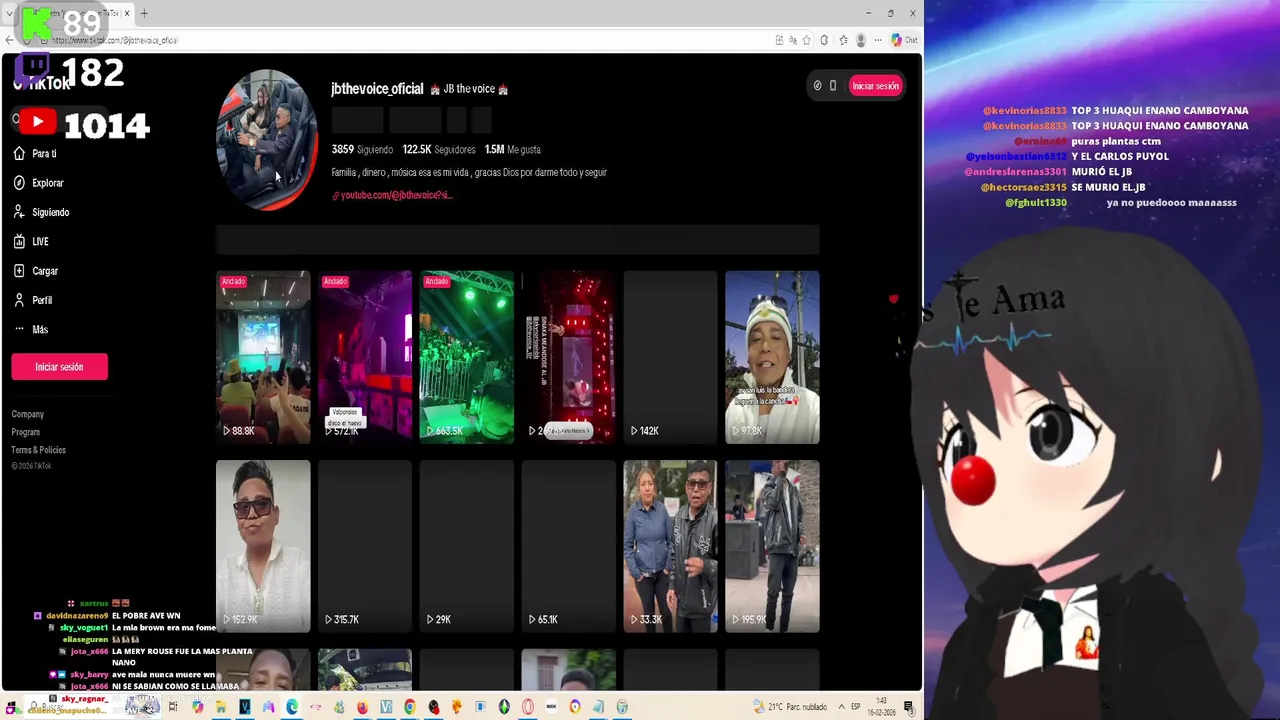This screenshot has width=1280, height=720.
Task: Open Perfil from the sidebar
Action: tap(33, 300)
